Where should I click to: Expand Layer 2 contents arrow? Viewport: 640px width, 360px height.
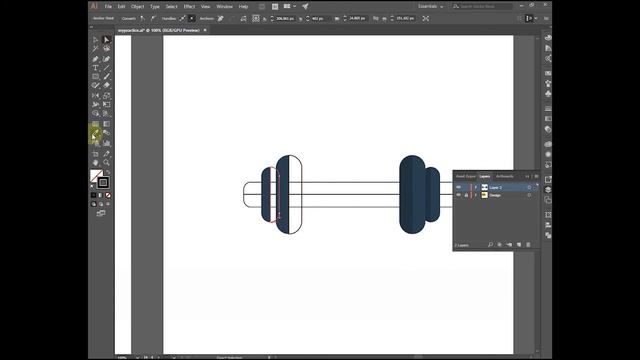click(x=476, y=187)
